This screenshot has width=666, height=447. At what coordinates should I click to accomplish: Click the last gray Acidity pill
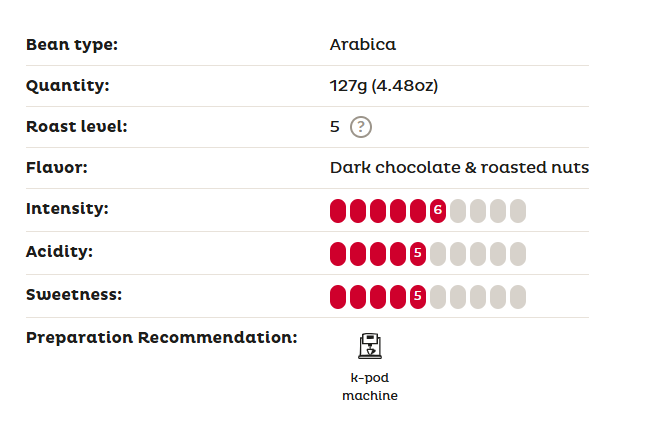point(517,254)
